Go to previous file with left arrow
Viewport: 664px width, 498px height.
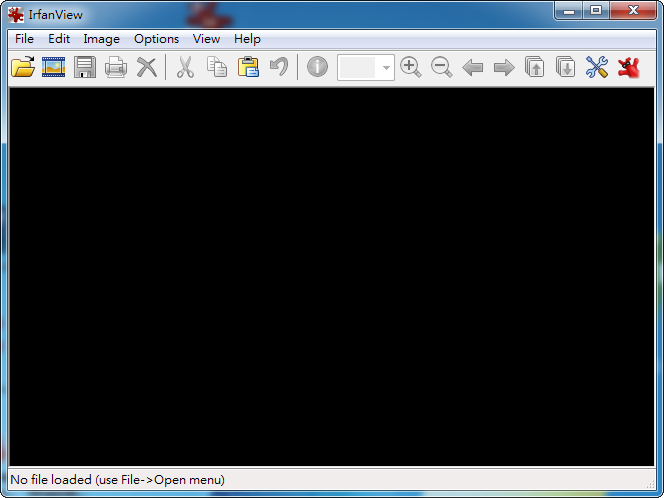pos(473,67)
